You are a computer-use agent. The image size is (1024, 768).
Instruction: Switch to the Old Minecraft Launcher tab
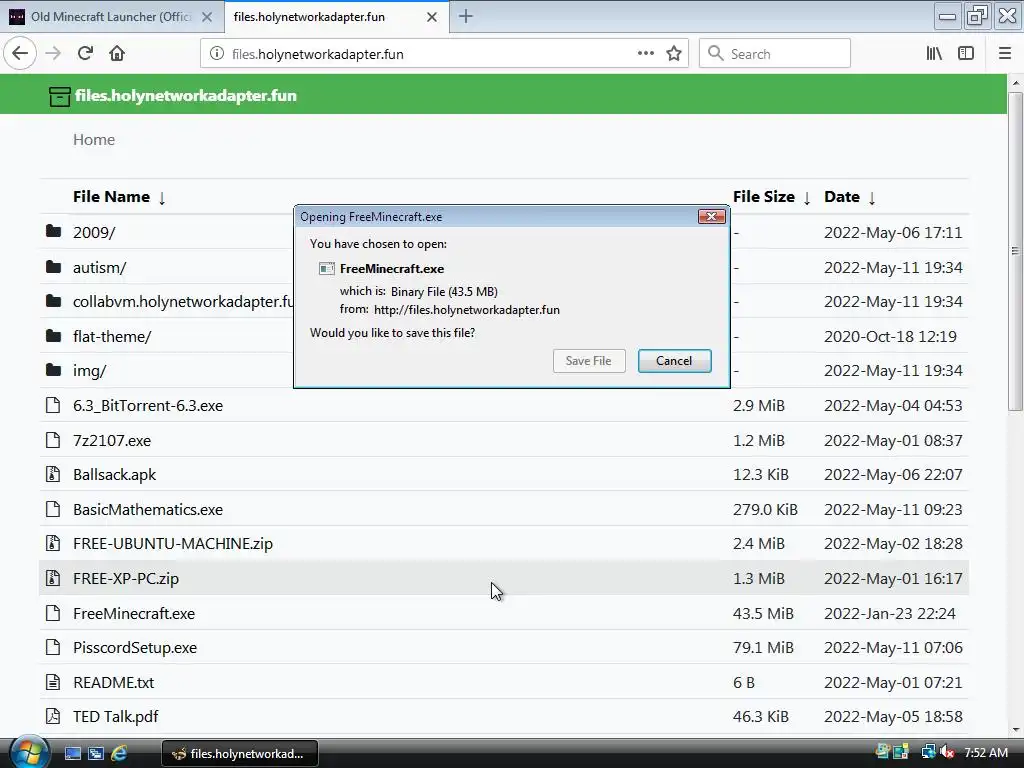[111, 17]
